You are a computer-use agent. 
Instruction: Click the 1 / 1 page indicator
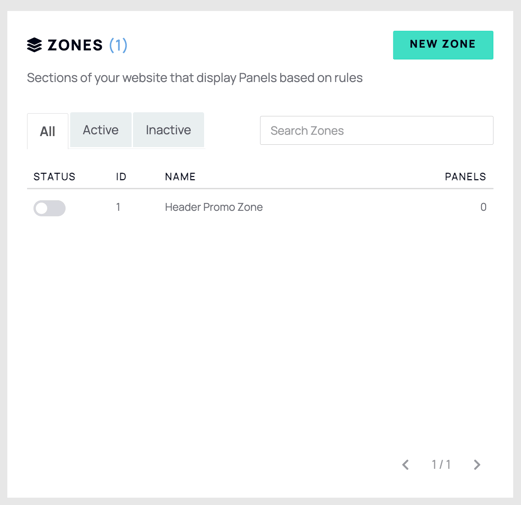point(441,464)
